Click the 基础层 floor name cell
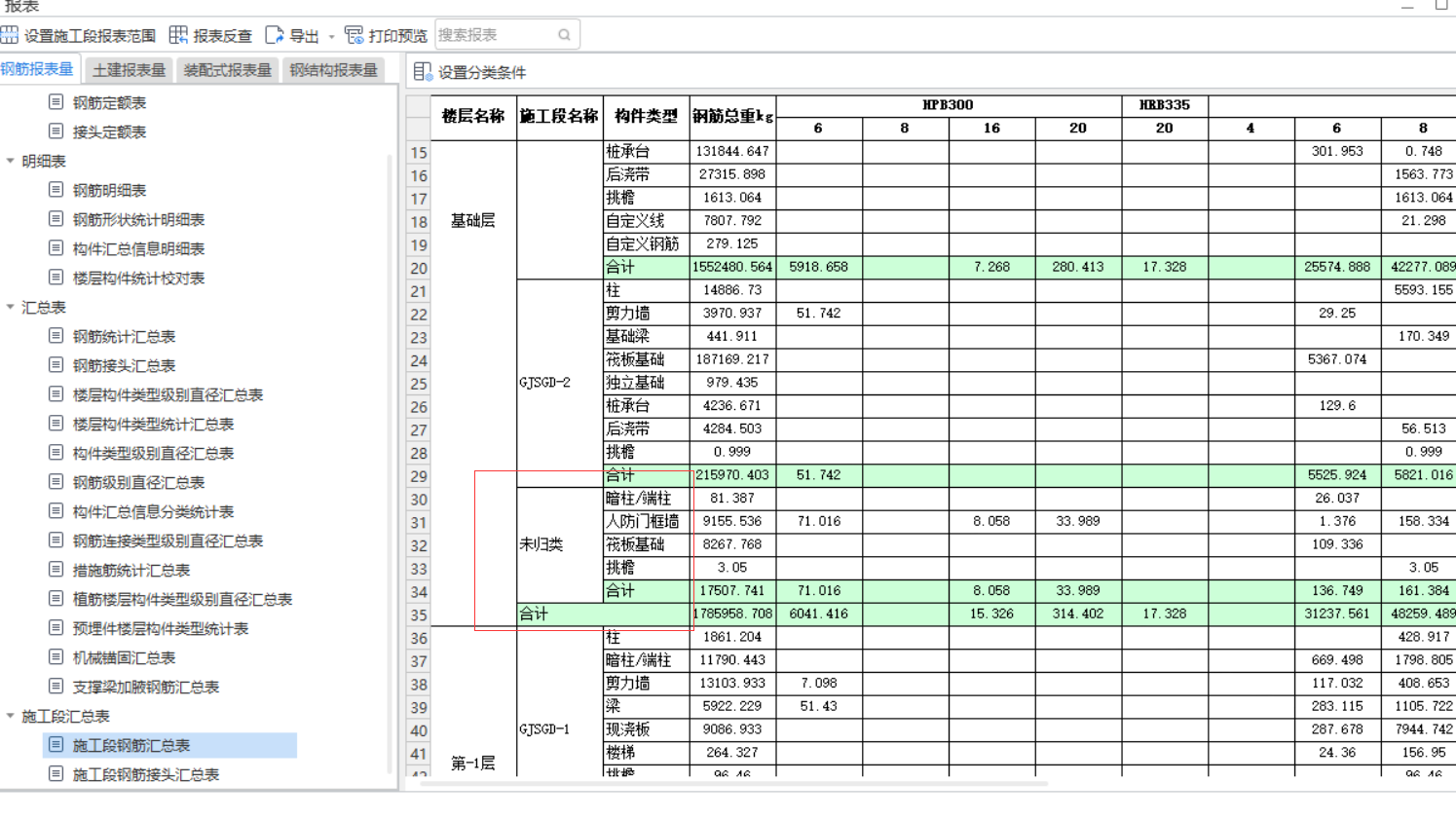This screenshot has height=820, width=1456. [473, 221]
